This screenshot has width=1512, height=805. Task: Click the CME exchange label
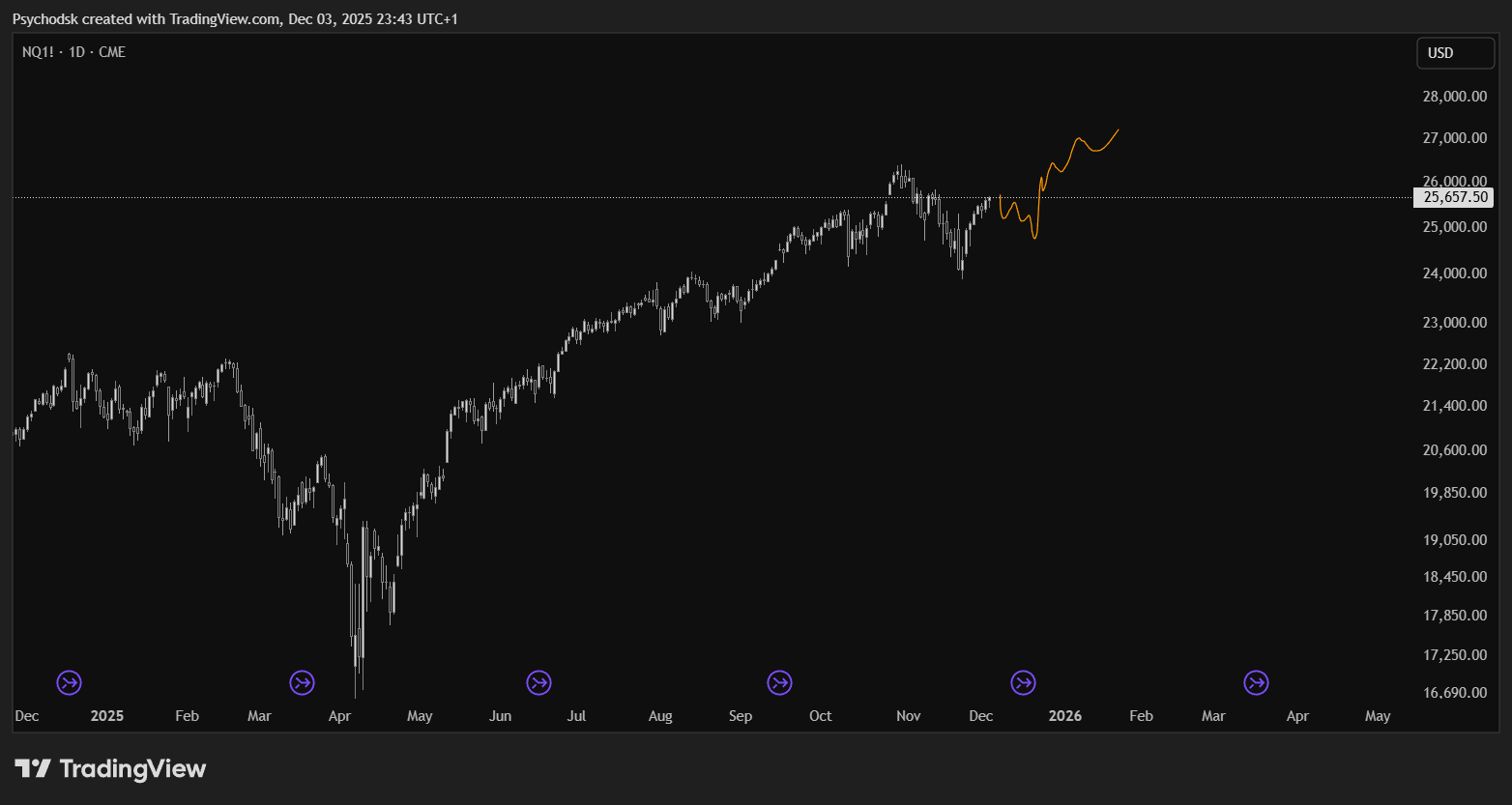(x=112, y=52)
